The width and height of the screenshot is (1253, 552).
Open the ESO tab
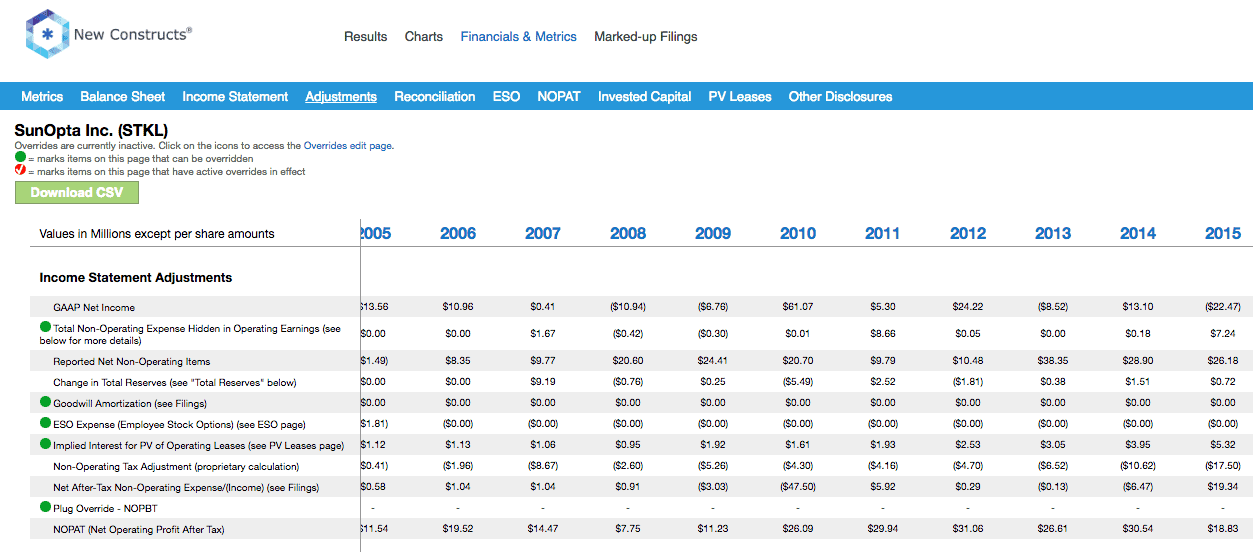point(506,97)
